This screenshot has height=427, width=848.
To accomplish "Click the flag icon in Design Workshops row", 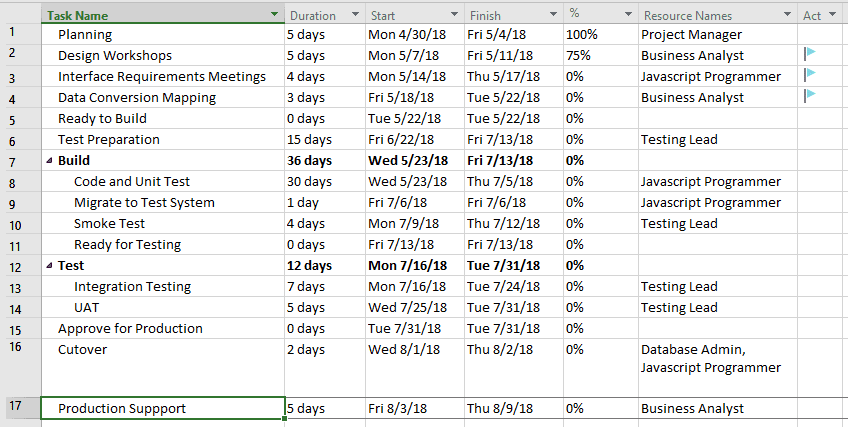I will (x=810, y=54).
